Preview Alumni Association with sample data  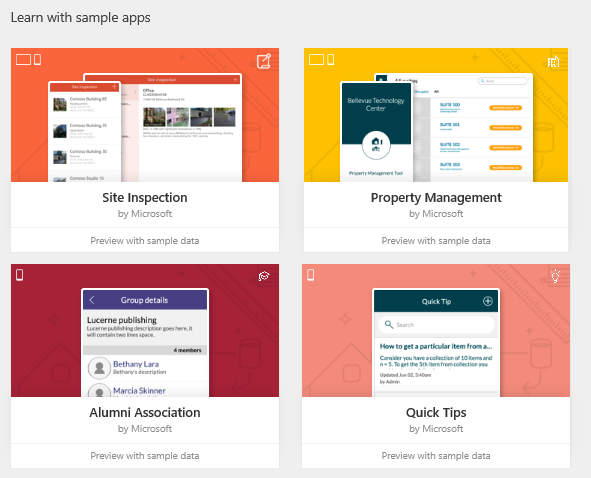click(x=145, y=456)
